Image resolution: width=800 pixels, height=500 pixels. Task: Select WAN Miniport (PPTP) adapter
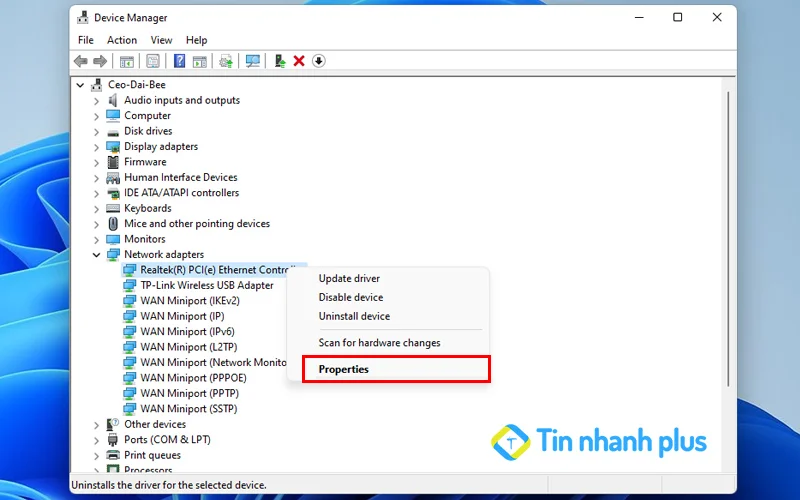click(188, 393)
